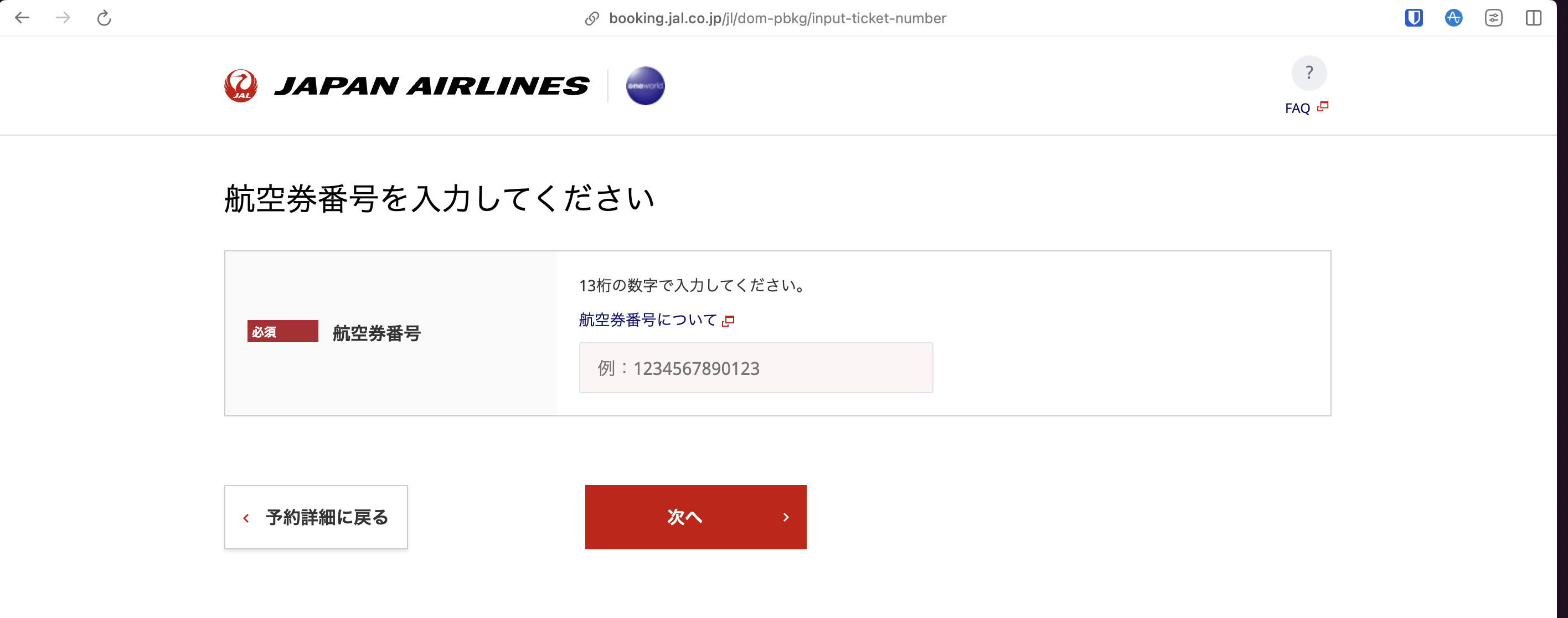
Task: Click the link icon beside the URL
Action: point(592,18)
